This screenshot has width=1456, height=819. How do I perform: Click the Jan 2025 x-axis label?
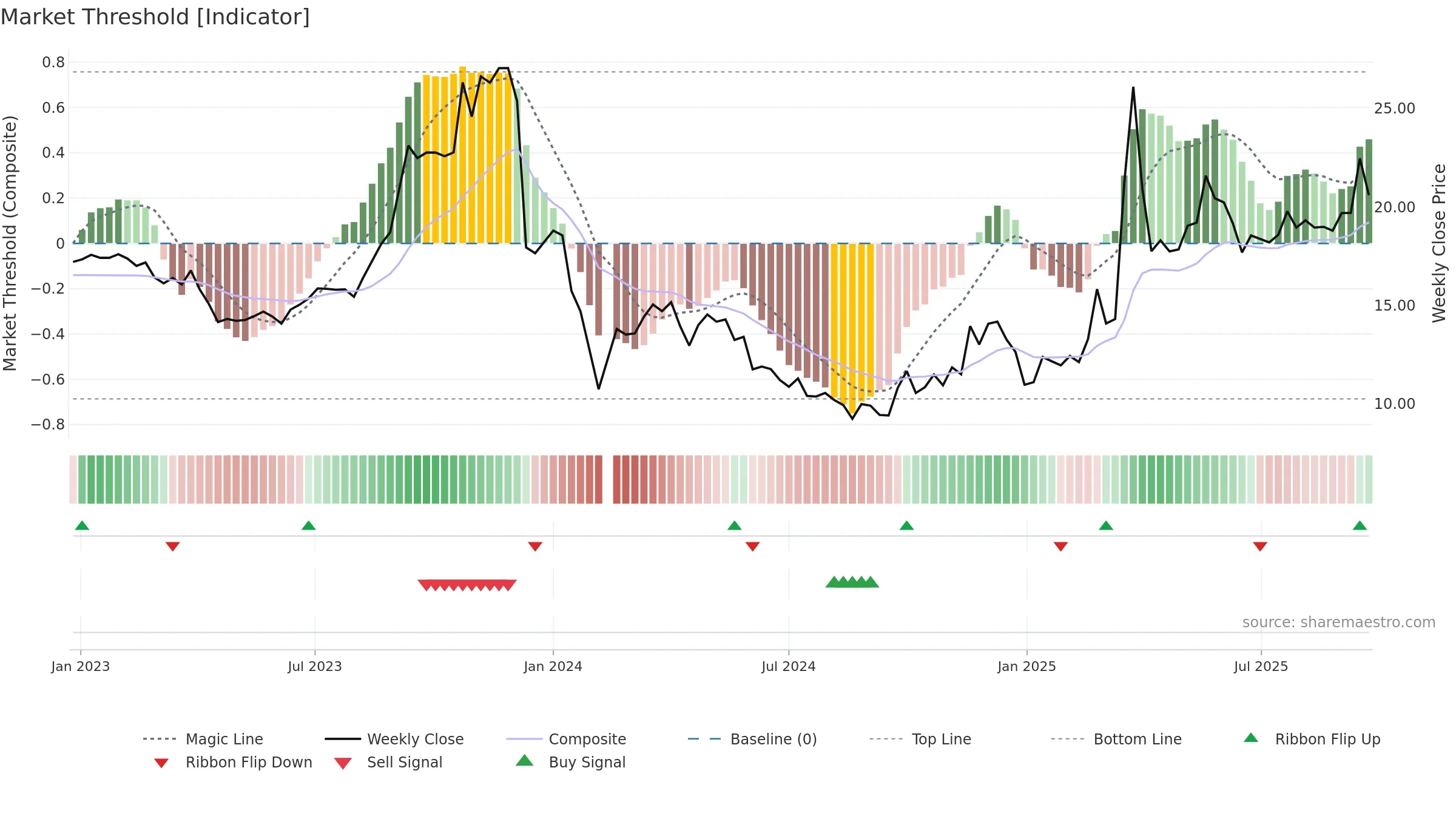pyautogui.click(x=1027, y=666)
